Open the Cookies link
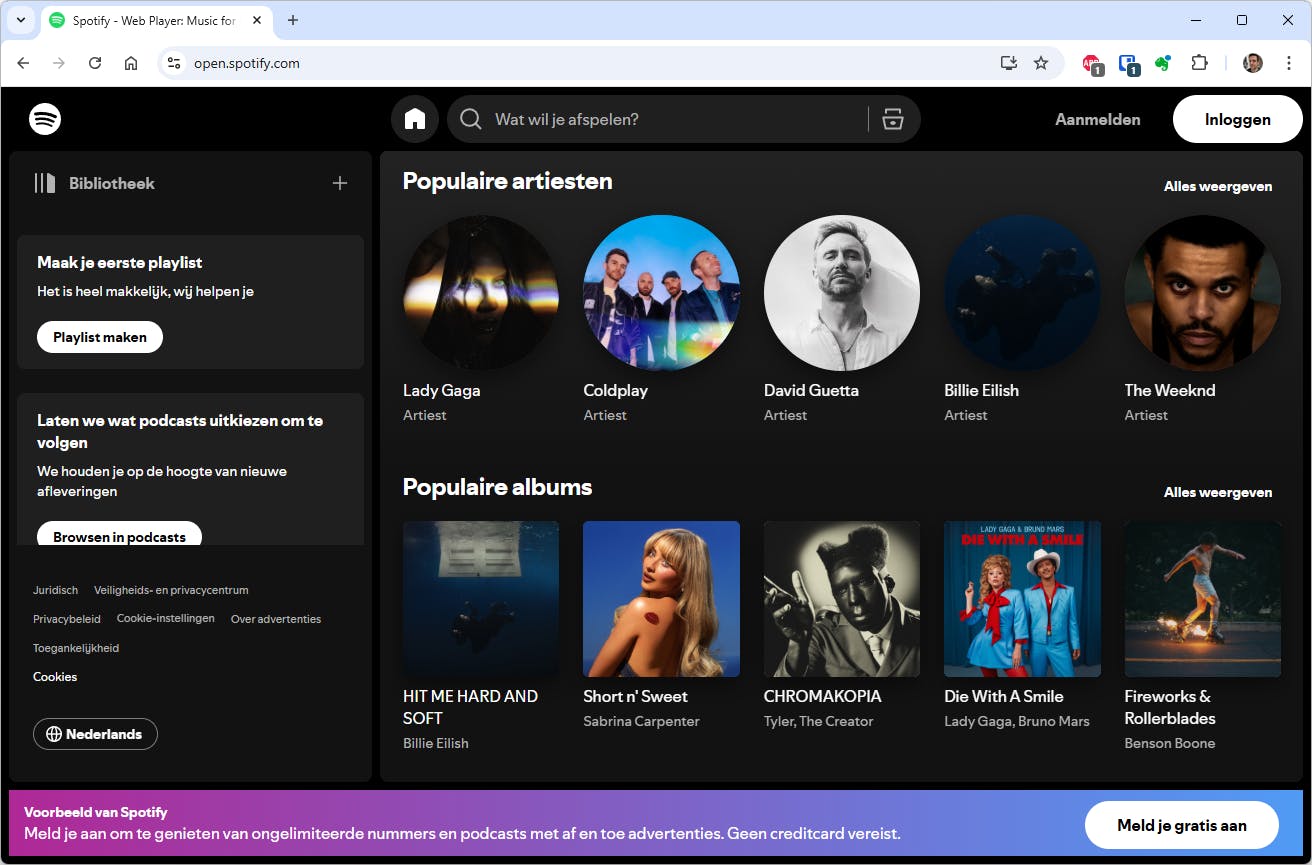 [x=55, y=677]
